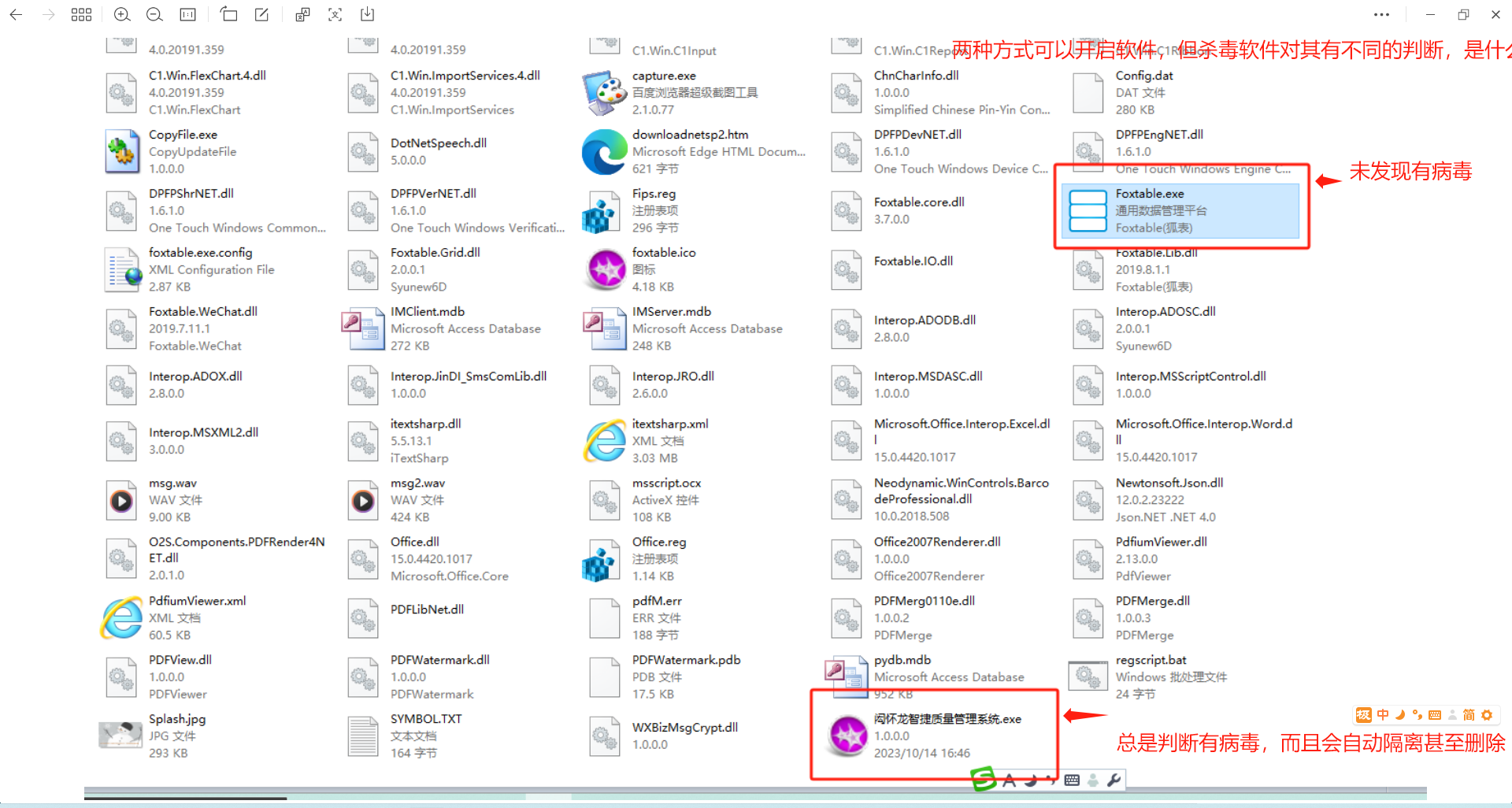Select the SYMBOL.TXT text file icon
Screen dimensions: 1512x808
click(363, 736)
